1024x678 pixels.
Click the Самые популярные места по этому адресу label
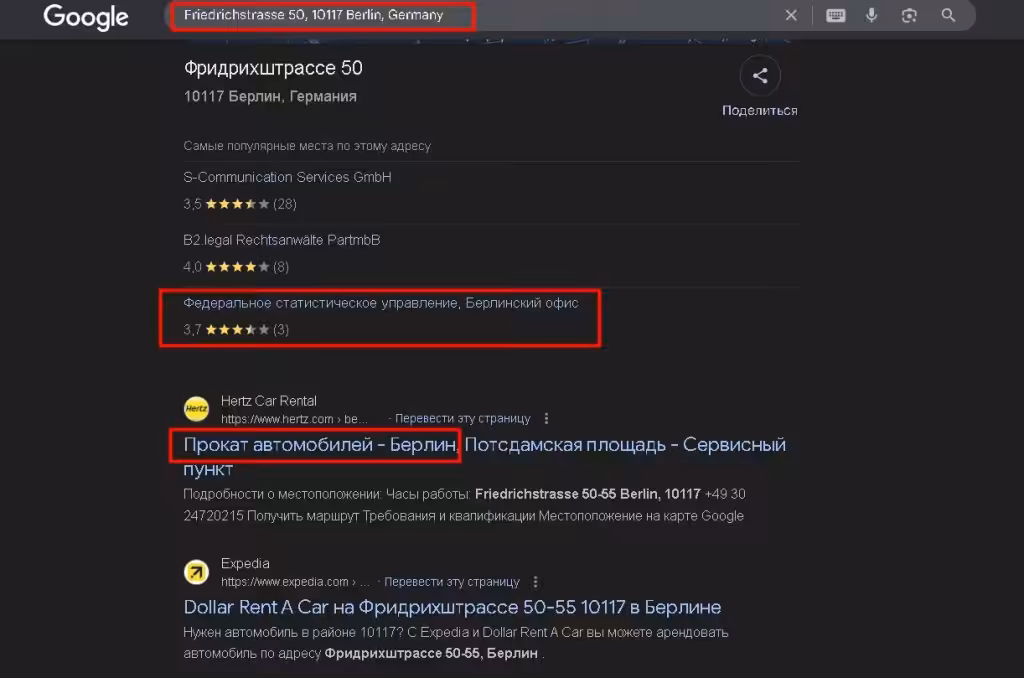pos(307,146)
